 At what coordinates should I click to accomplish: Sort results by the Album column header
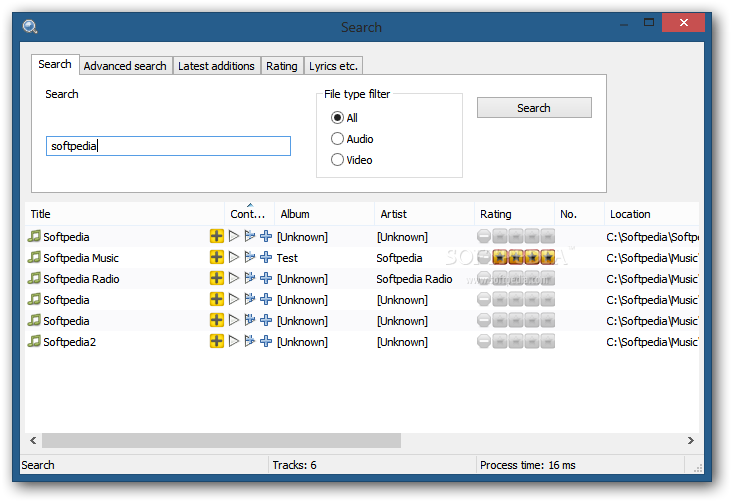[x=324, y=214]
